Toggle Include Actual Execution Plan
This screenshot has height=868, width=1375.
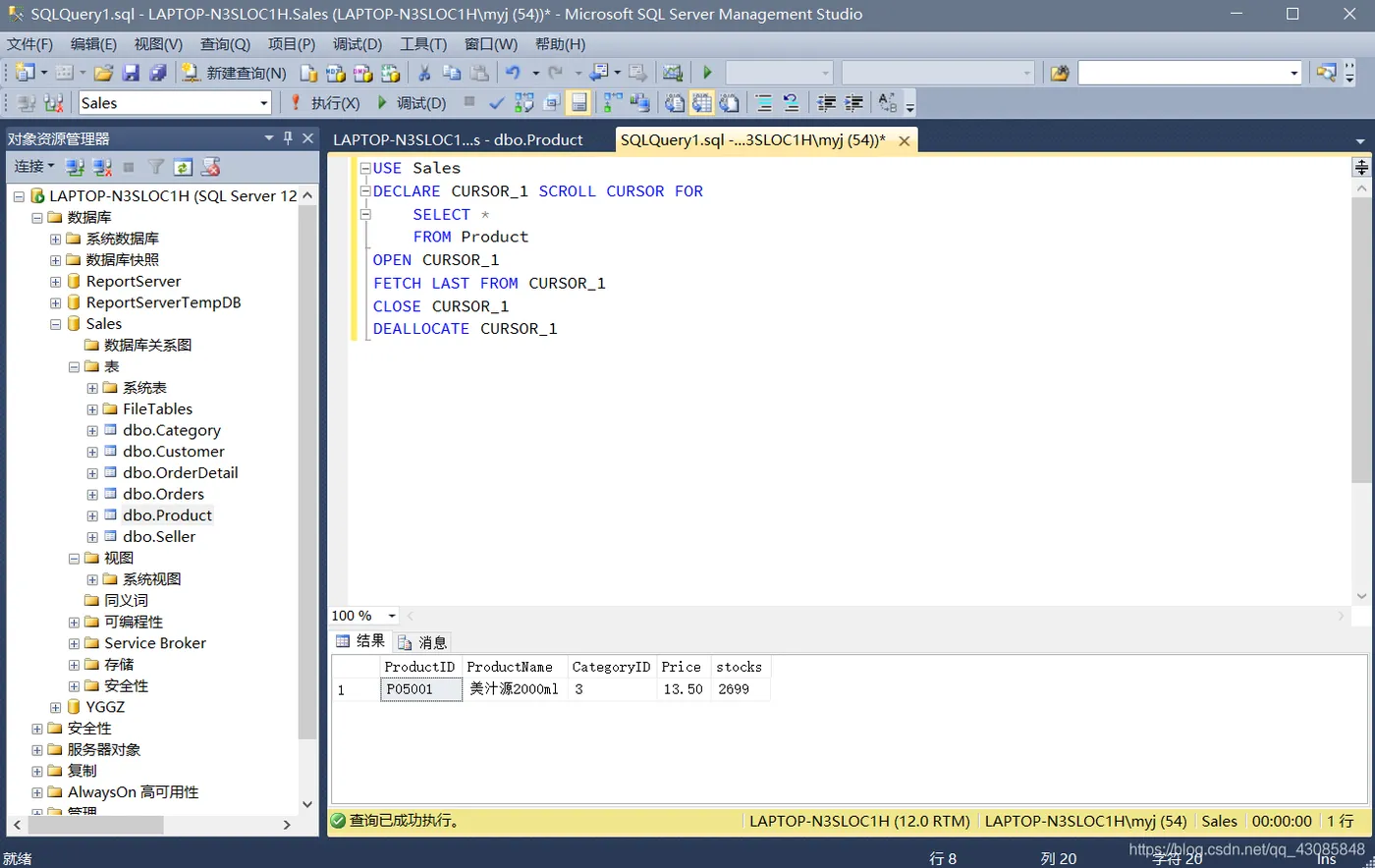pyautogui.click(x=613, y=102)
